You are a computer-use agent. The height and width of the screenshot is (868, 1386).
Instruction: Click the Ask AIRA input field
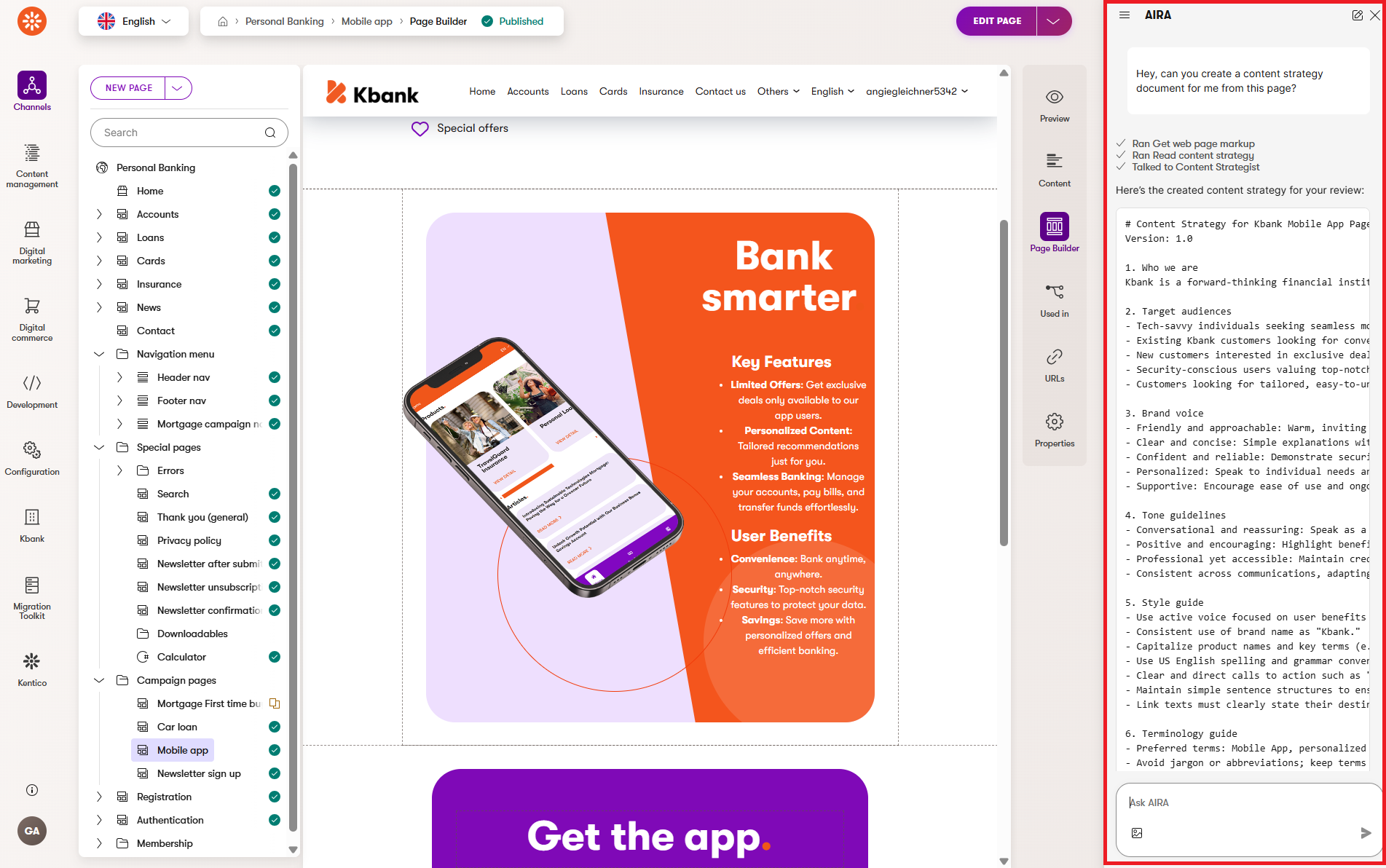click(x=1248, y=802)
